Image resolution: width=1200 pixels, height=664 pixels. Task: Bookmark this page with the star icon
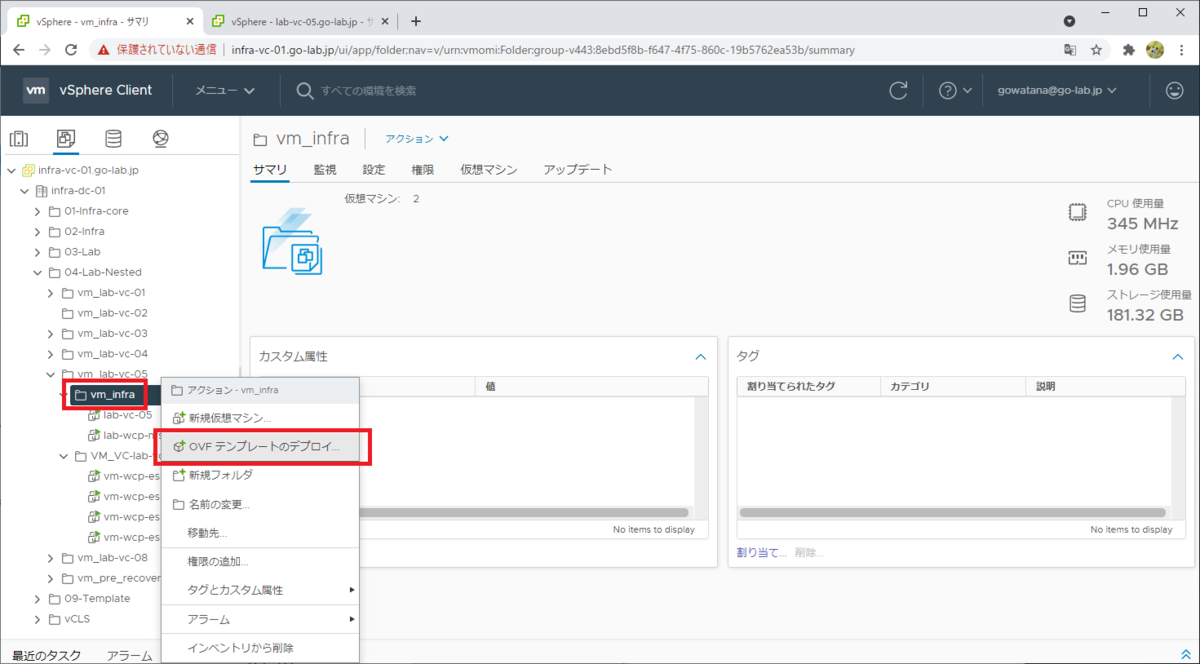(x=1096, y=49)
